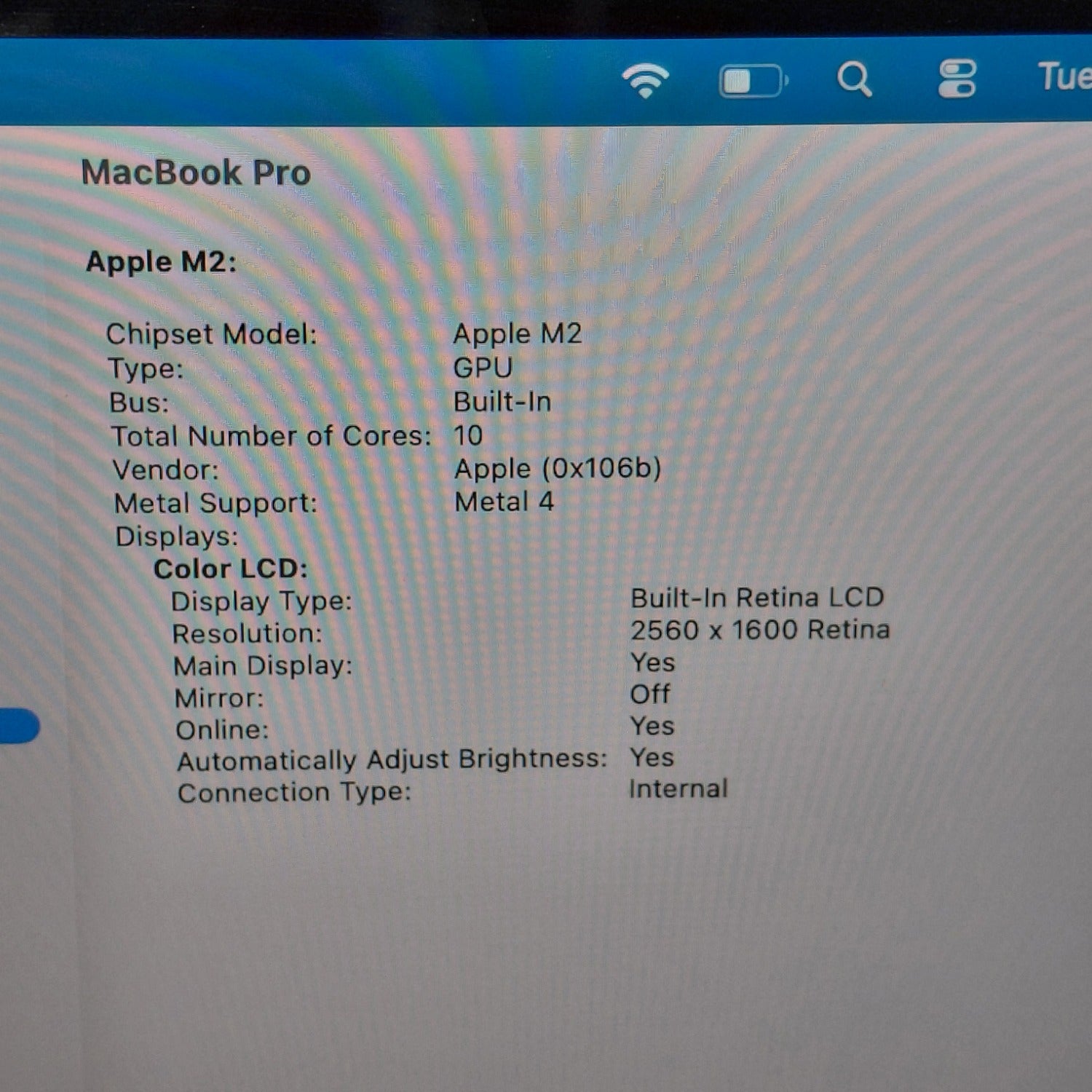Click the "Automatically Adjust Brightness:" label
This screenshot has width=1092, height=1092.
pyautogui.click(x=392, y=760)
